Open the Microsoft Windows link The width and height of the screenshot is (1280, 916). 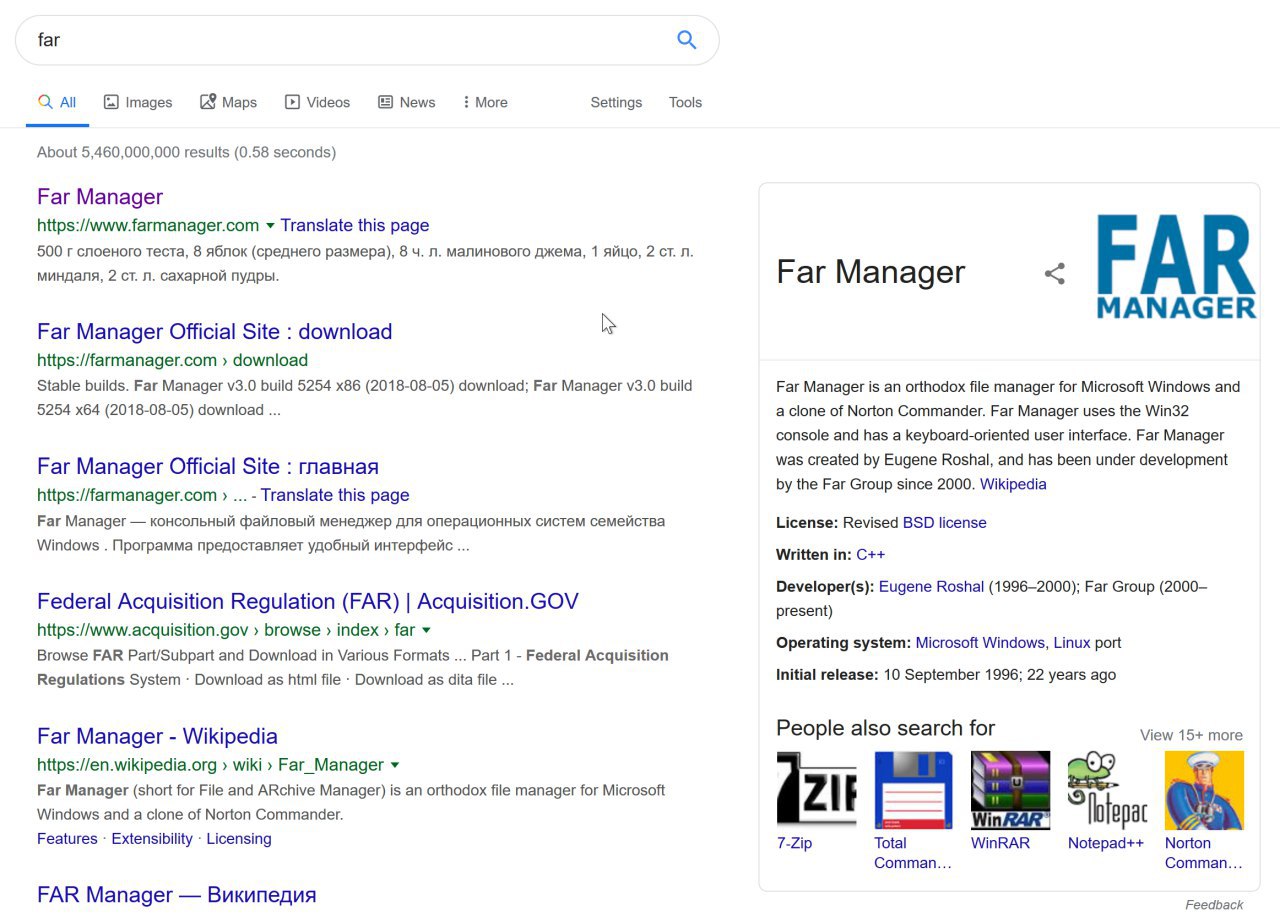[x=980, y=643]
